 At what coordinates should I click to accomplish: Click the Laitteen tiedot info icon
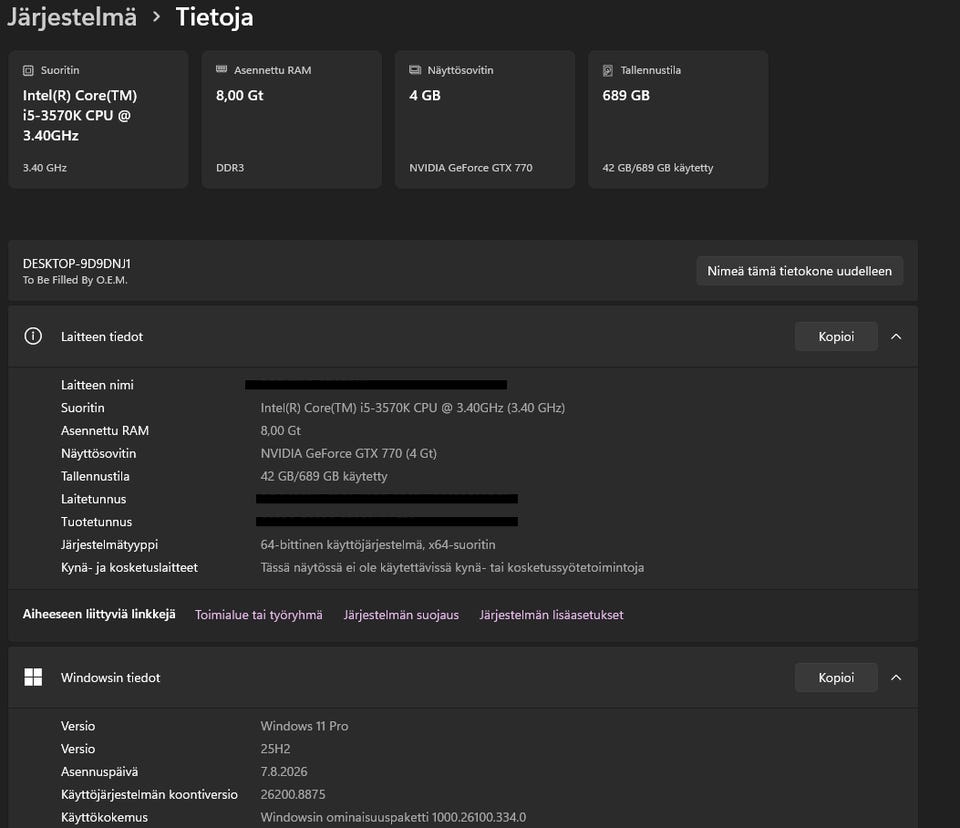33,336
